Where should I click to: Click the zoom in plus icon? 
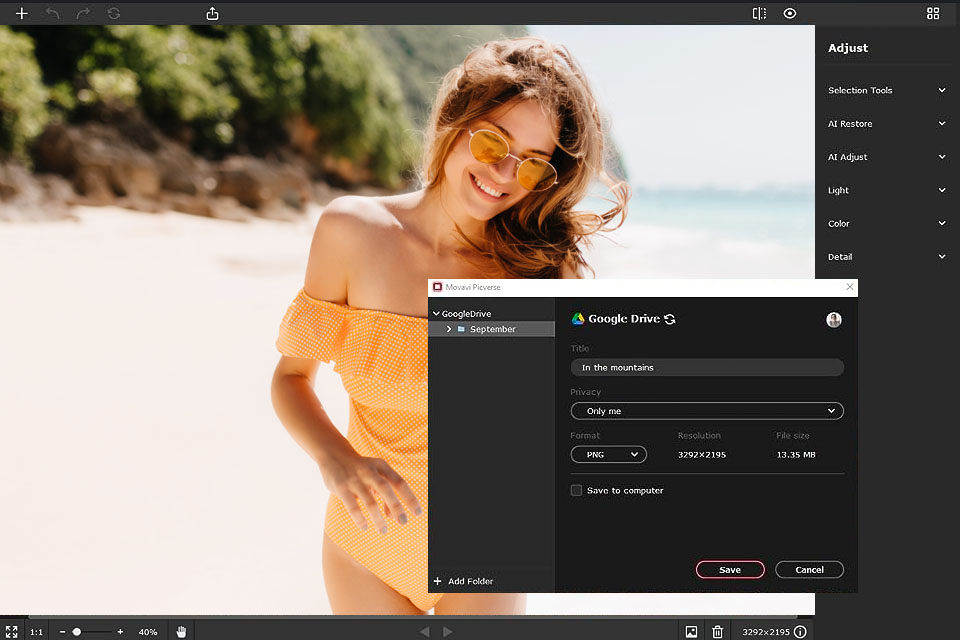pyautogui.click(x=120, y=631)
